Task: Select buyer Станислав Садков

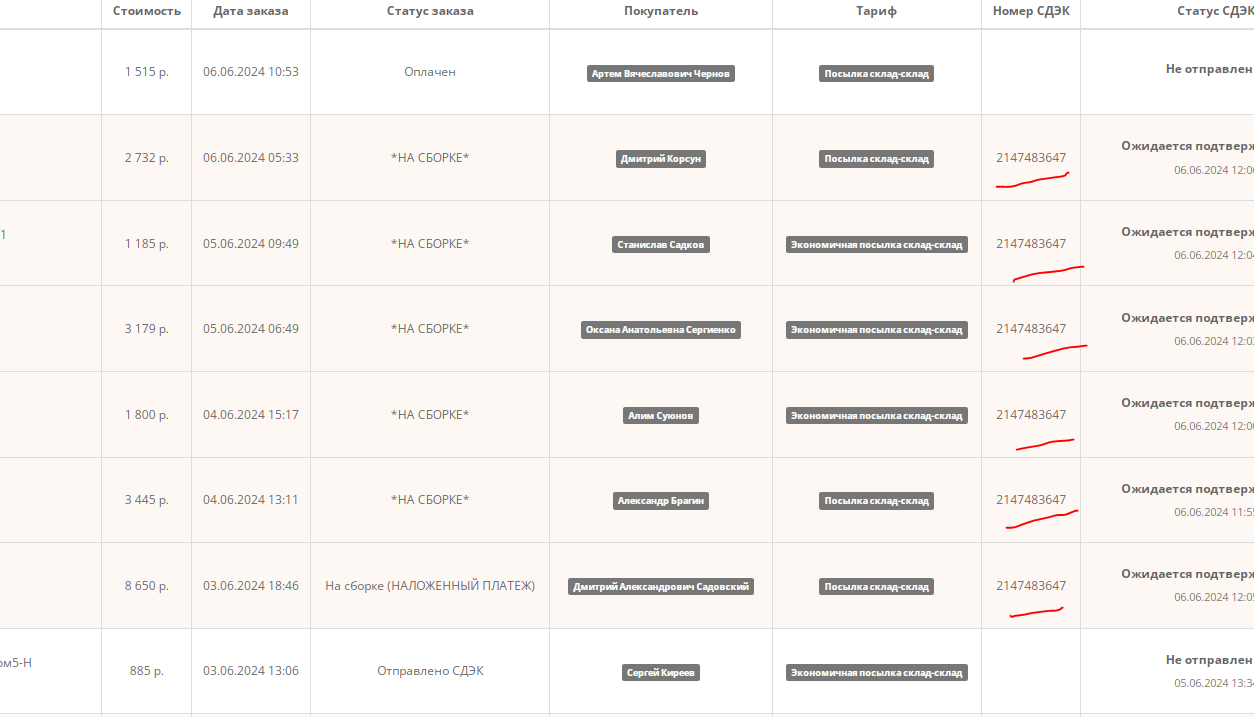Action: point(661,245)
